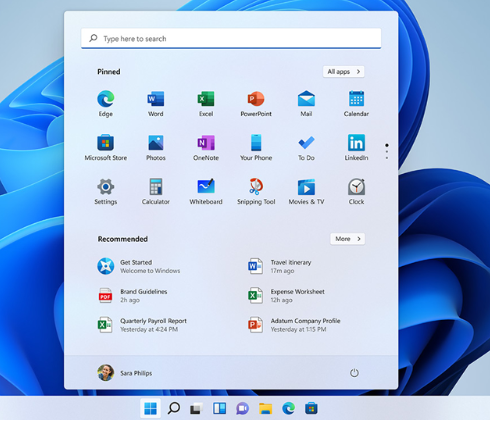The height and width of the screenshot is (424, 490).
Task: Open Adatum Company Profile presentation
Action: pyautogui.click(x=294, y=325)
